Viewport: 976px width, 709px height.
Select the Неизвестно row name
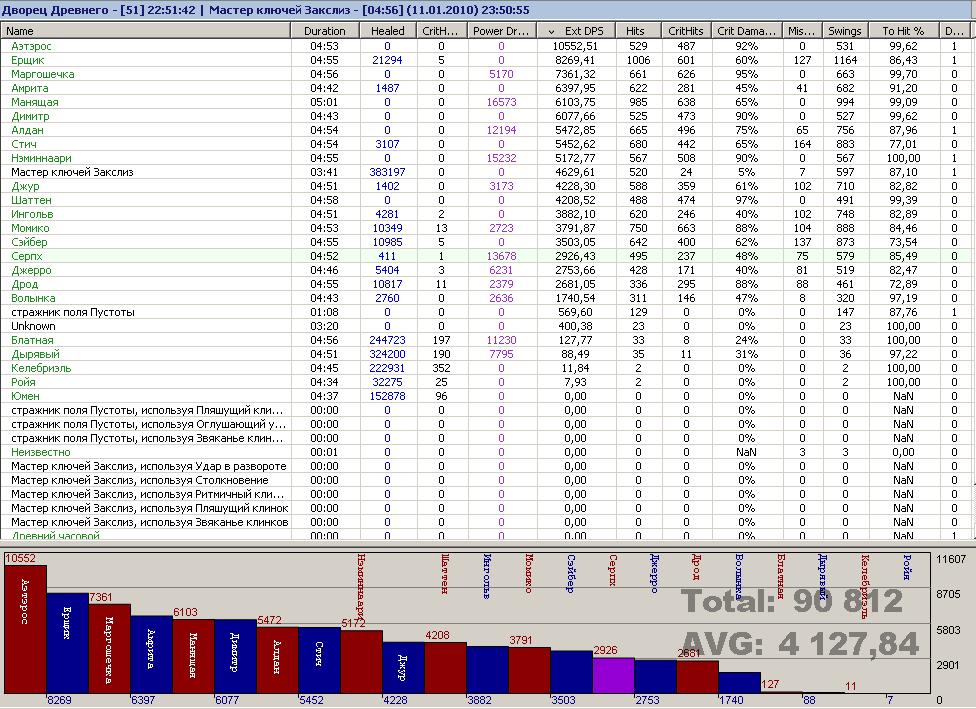coord(40,453)
